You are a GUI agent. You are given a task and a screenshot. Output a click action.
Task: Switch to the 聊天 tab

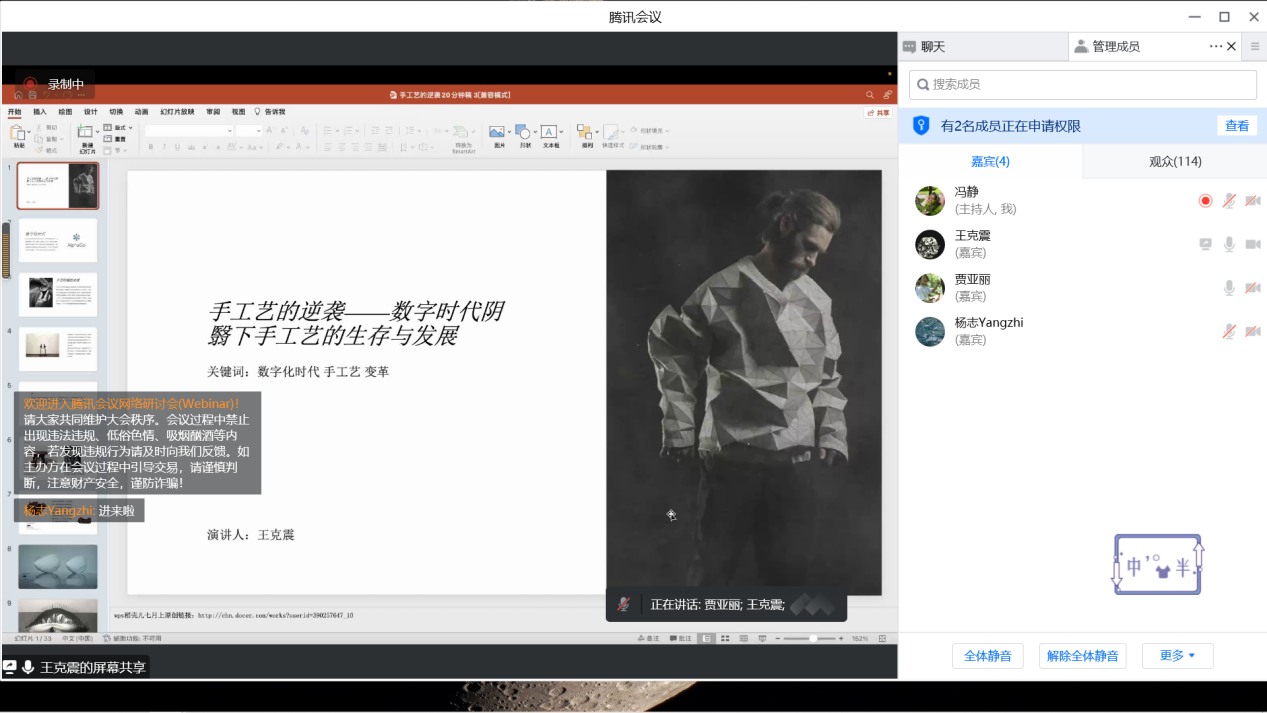(932, 47)
